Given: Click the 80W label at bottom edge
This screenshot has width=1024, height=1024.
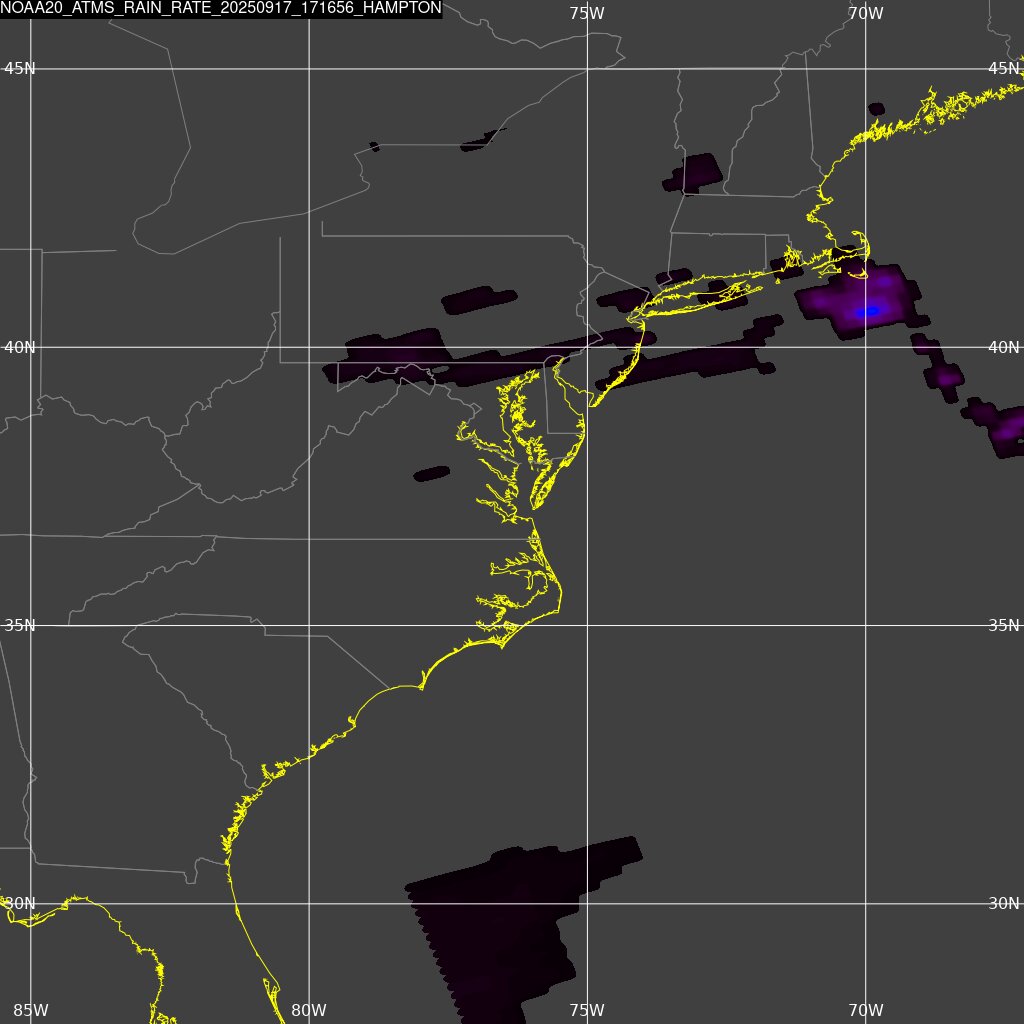Looking at the screenshot, I should (x=309, y=1010).
